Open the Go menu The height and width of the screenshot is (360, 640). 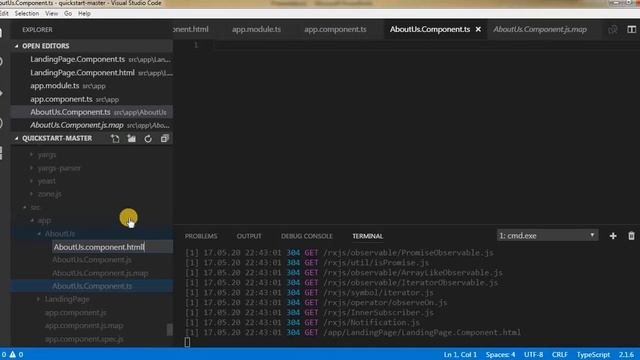tap(68, 13)
